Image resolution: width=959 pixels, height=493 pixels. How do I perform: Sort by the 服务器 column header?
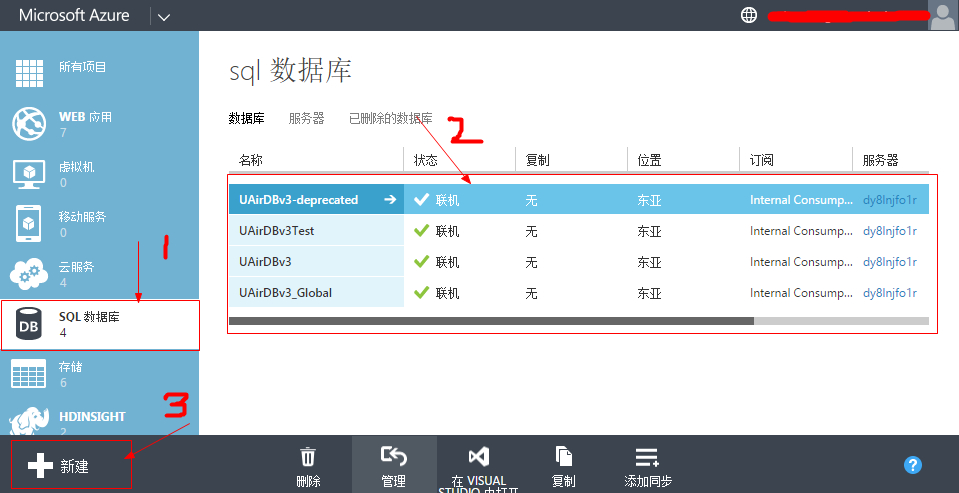(x=881, y=160)
